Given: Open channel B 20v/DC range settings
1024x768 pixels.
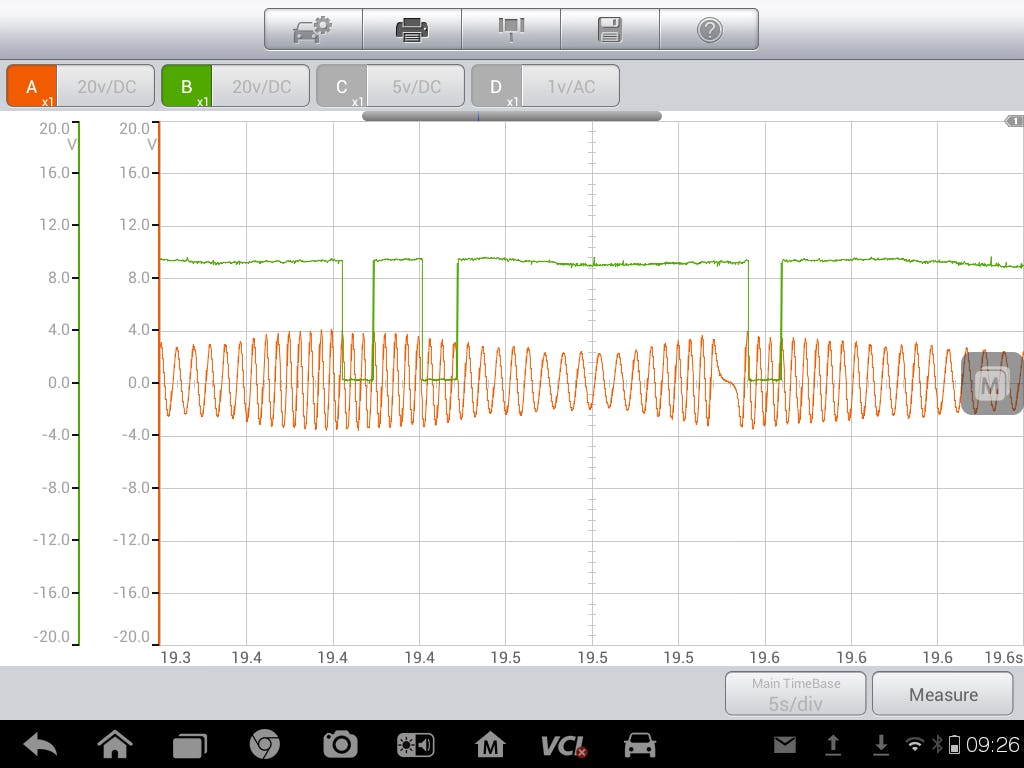Looking at the screenshot, I should (261, 87).
